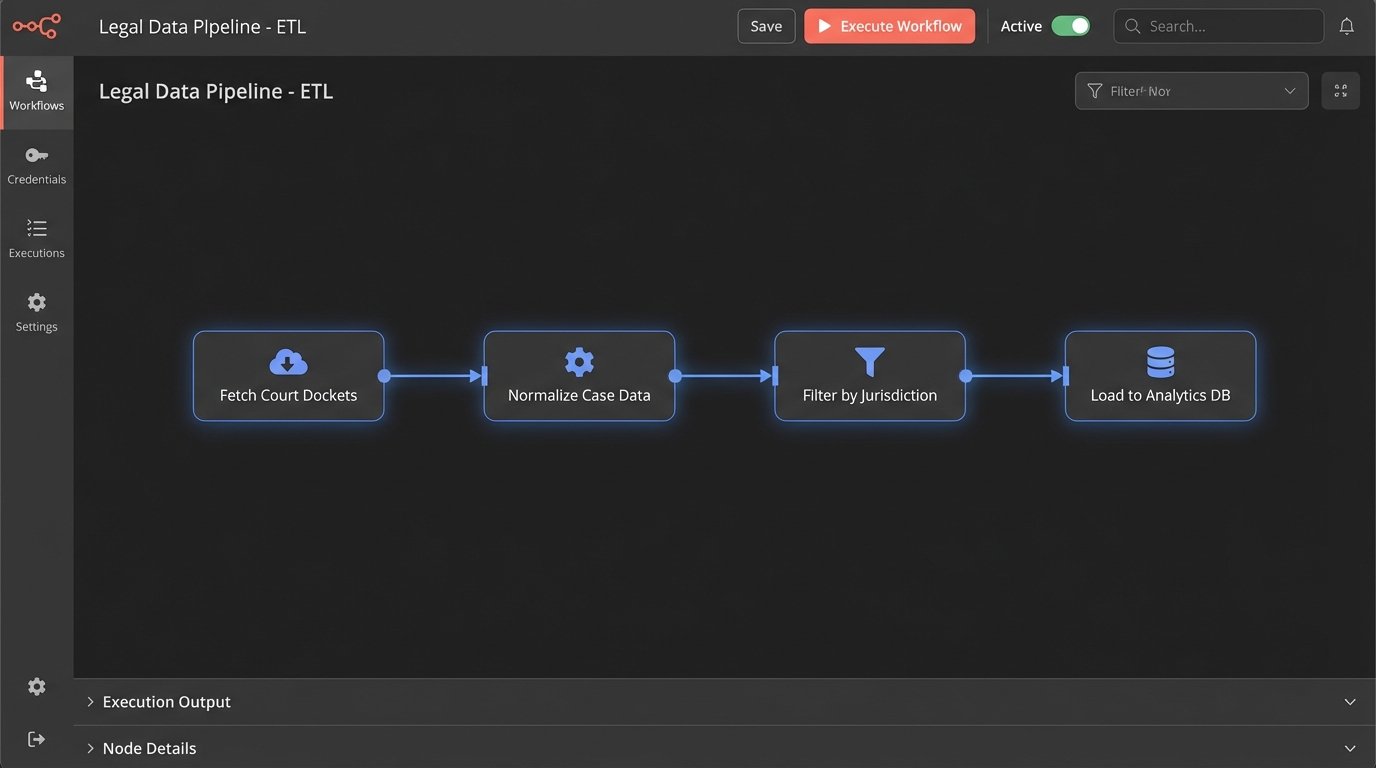Viewport: 1376px width, 768px height.
Task: Click the Filter by Jurisdiction funnel icon
Action: tap(870, 362)
